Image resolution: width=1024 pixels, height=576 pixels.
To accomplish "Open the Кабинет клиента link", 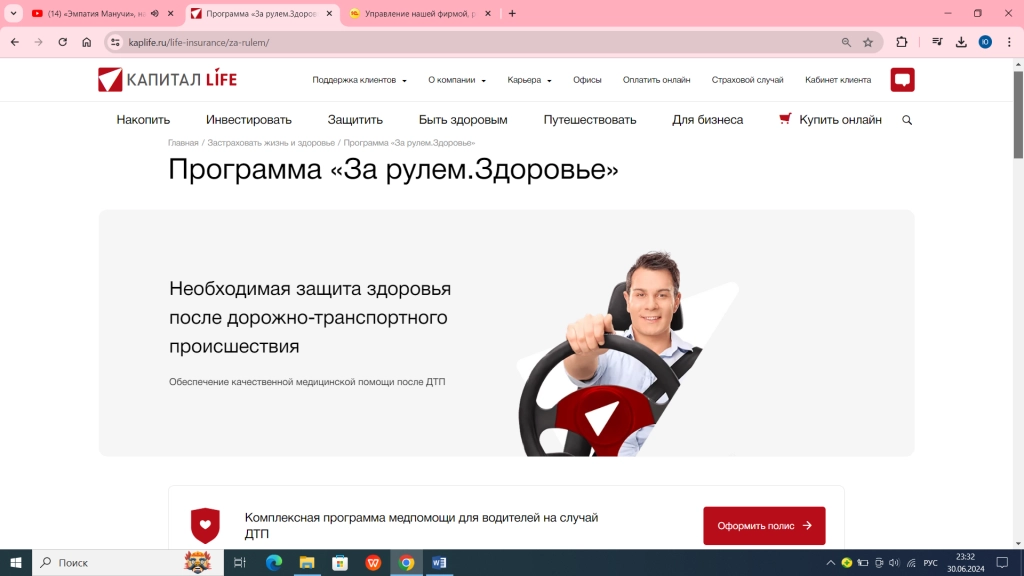I will (x=838, y=80).
